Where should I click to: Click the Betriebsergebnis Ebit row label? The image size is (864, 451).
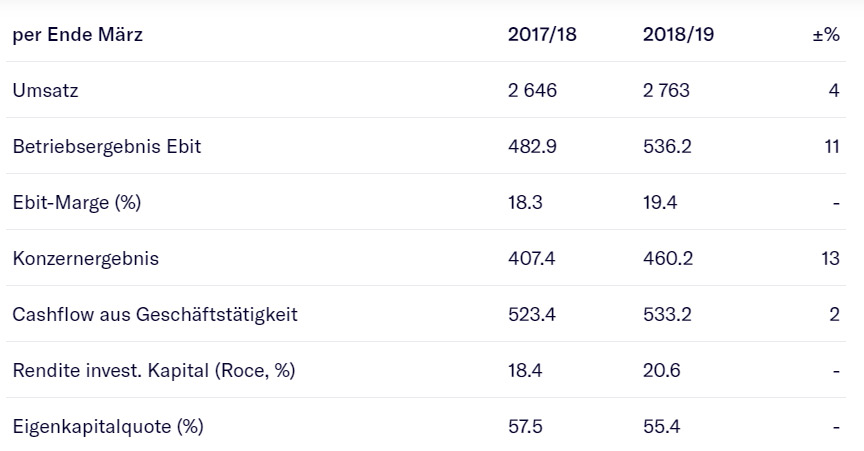(x=107, y=147)
